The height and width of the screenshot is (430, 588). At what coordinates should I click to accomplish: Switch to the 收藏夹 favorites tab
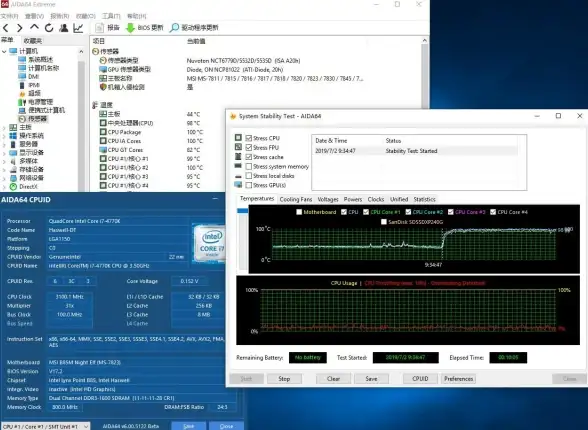click(x=33, y=40)
